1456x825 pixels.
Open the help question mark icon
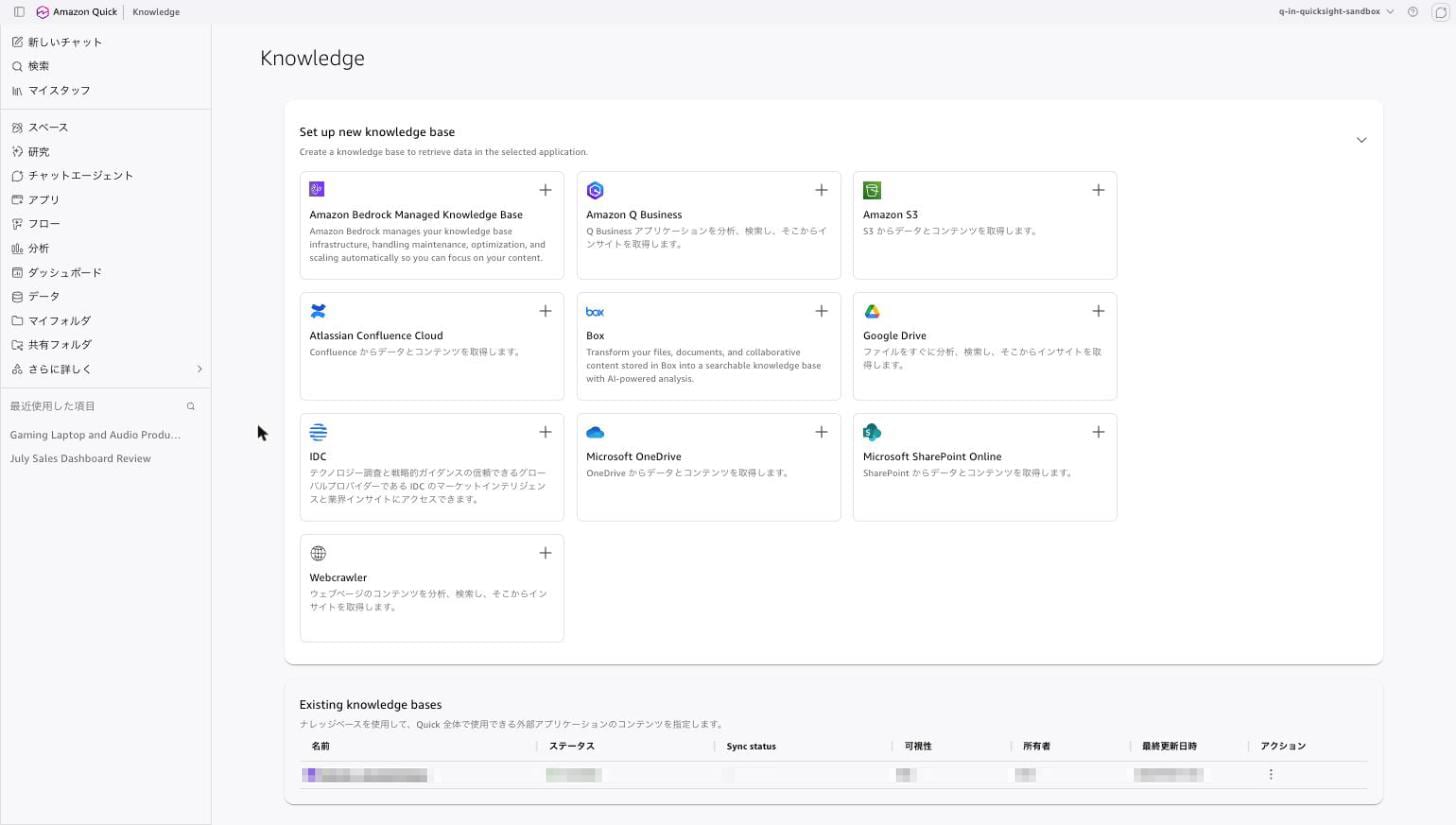coord(1413,12)
